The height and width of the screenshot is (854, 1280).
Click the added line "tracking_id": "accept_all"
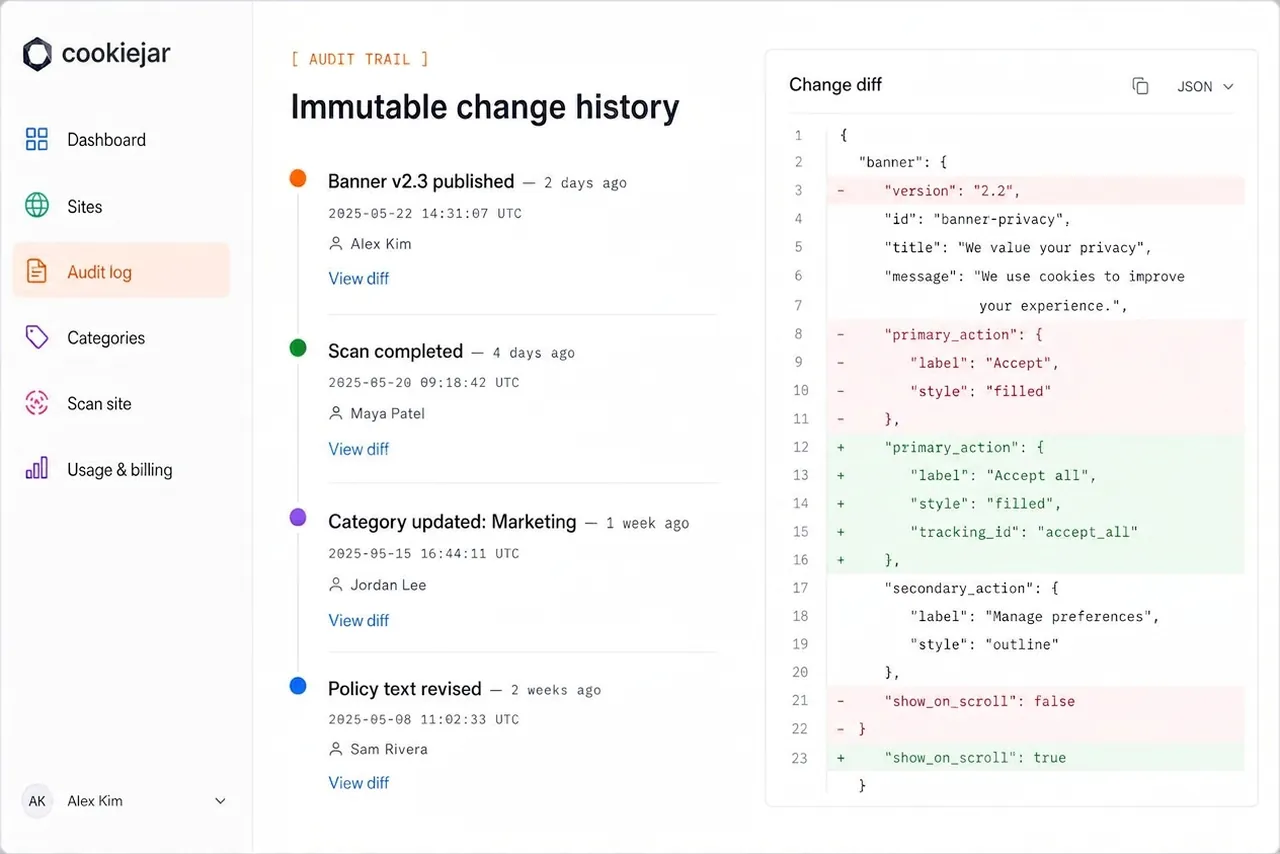click(x=1035, y=532)
